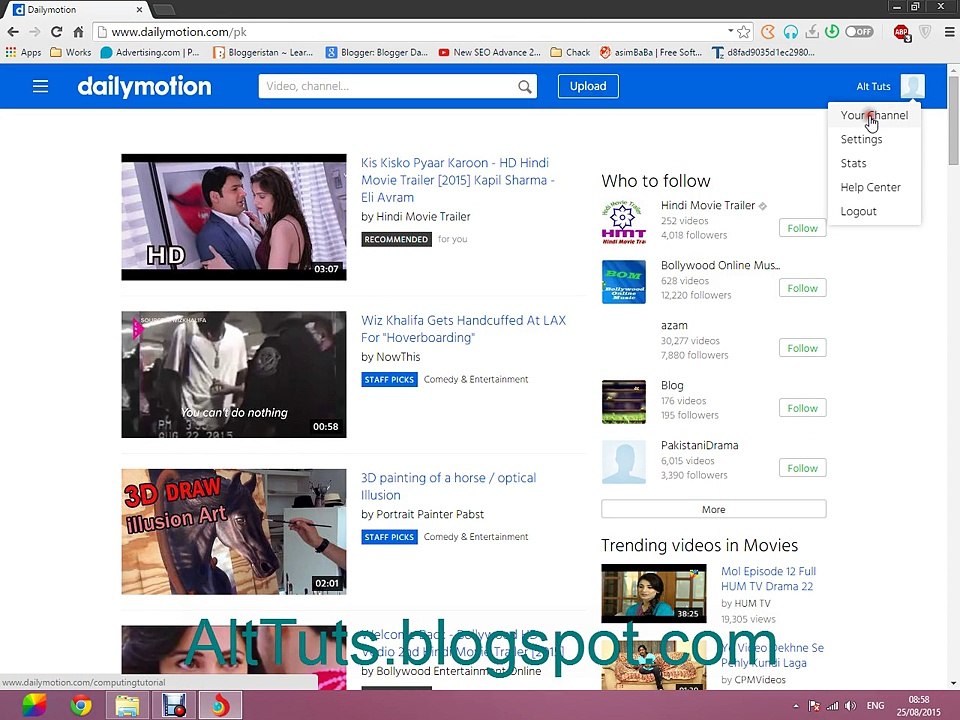
Task: Follow the PakistaniDrama channel
Action: (802, 468)
